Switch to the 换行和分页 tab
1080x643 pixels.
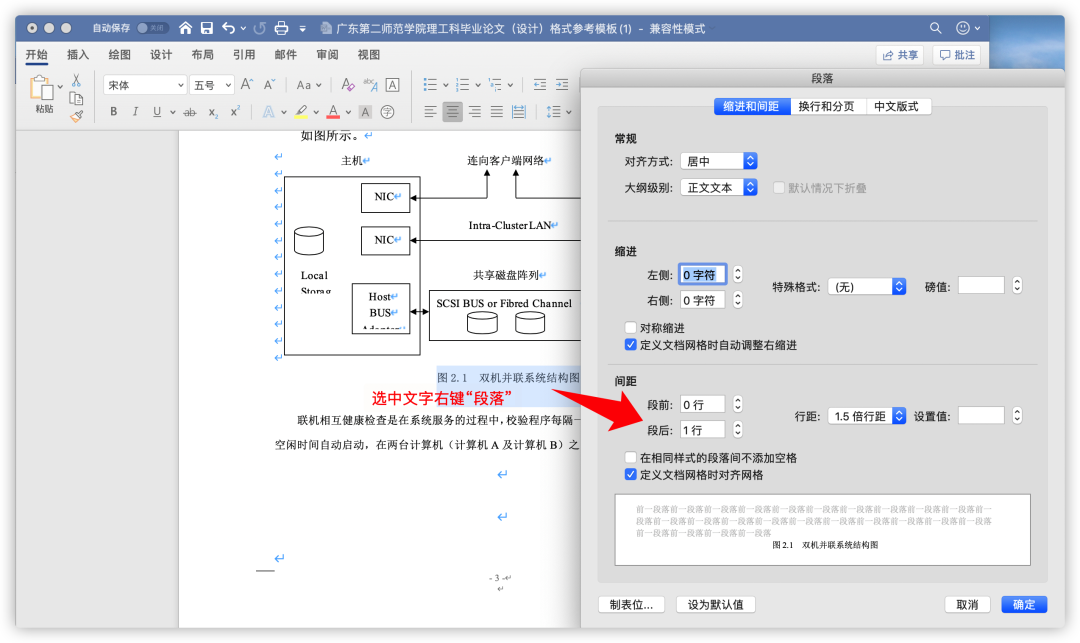point(826,106)
